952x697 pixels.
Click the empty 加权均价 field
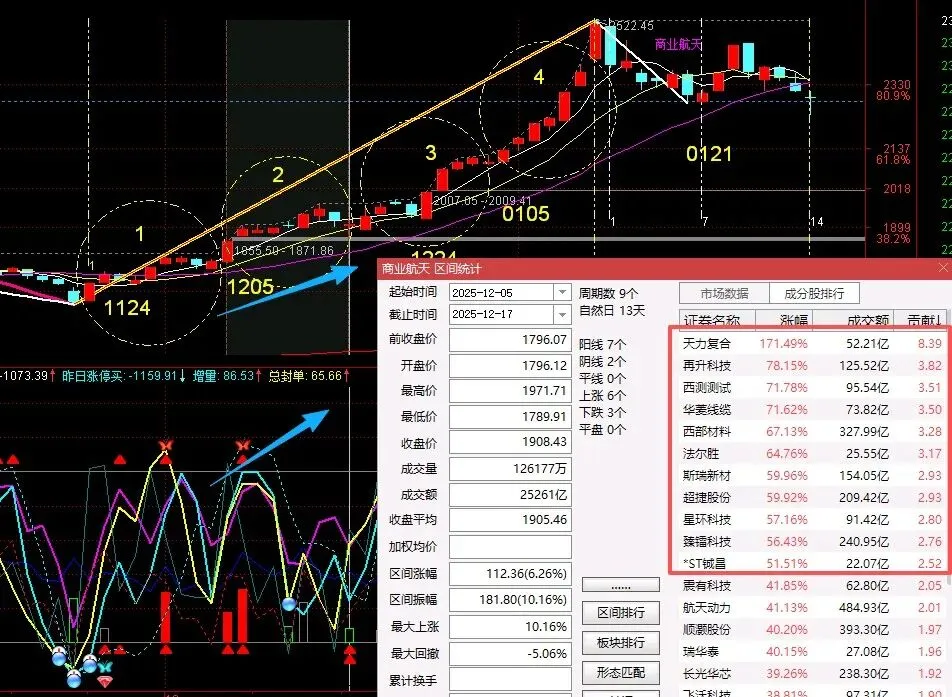tap(510, 546)
